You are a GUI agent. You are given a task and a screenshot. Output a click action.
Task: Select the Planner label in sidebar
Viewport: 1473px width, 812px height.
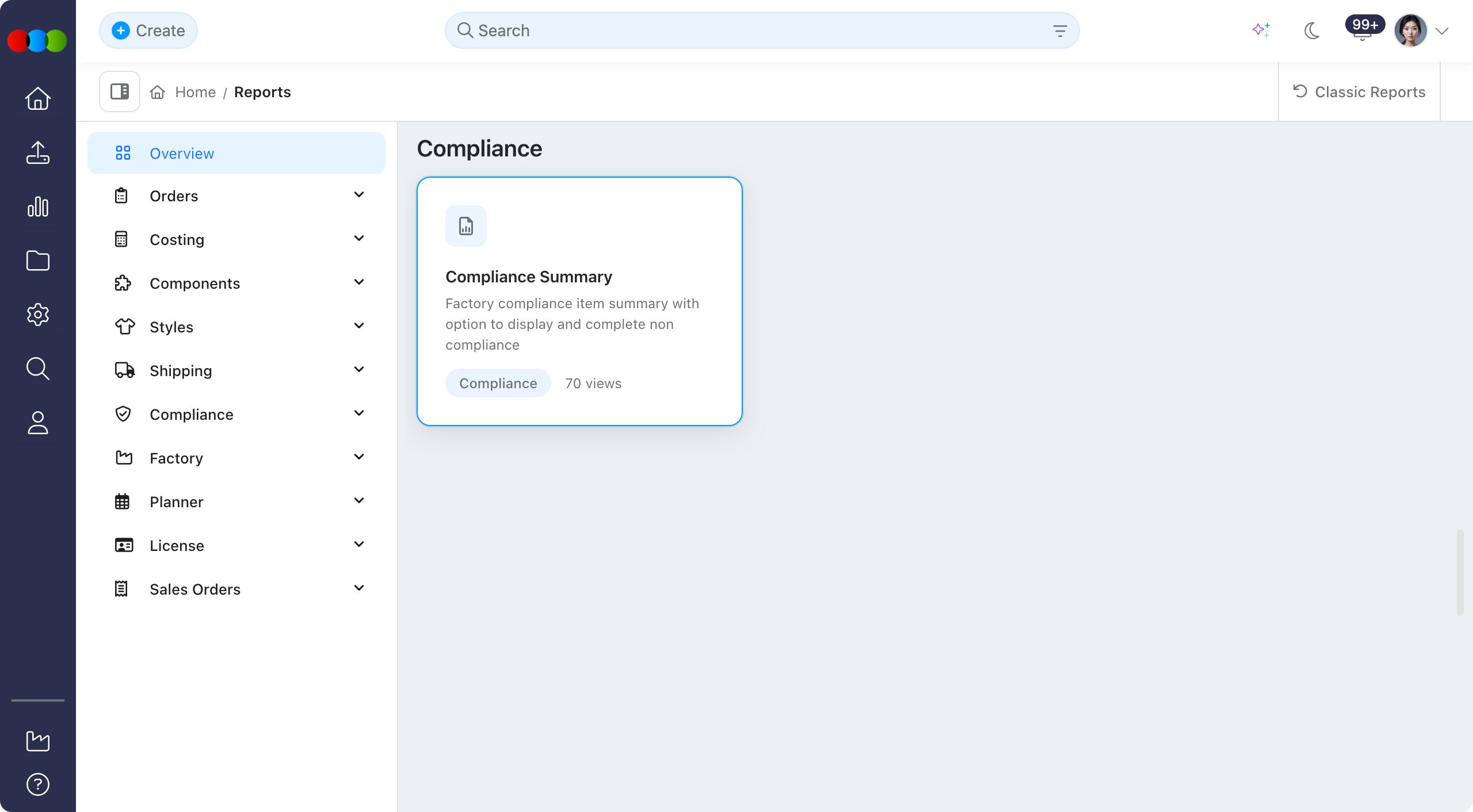pyautogui.click(x=176, y=503)
